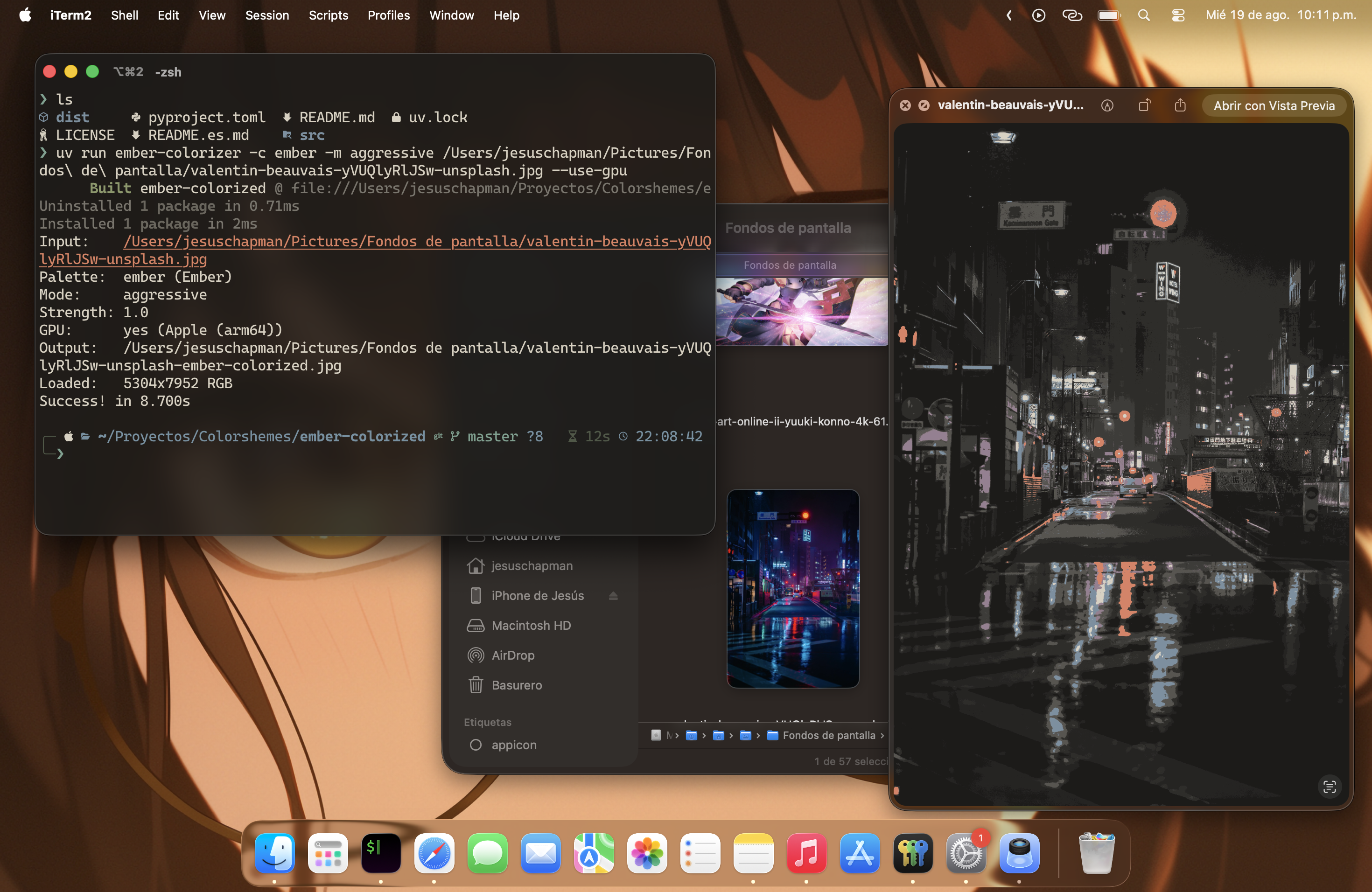
Task: Open Basurero in Finder sidebar
Action: click(517, 686)
